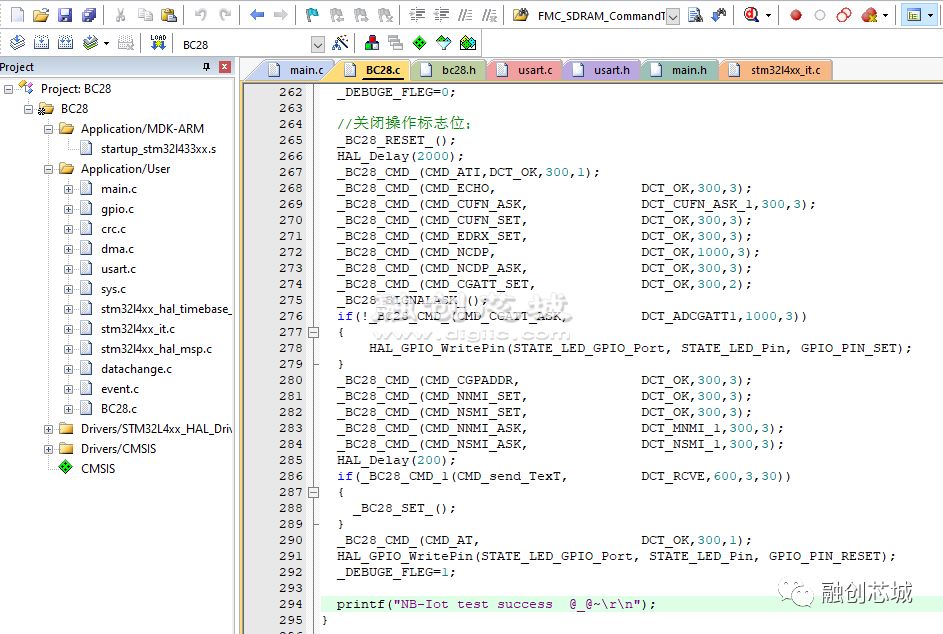Open the debug icon dropdown arrow
The height and width of the screenshot is (634, 943).
pyautogui.click(x=768, y=16)
